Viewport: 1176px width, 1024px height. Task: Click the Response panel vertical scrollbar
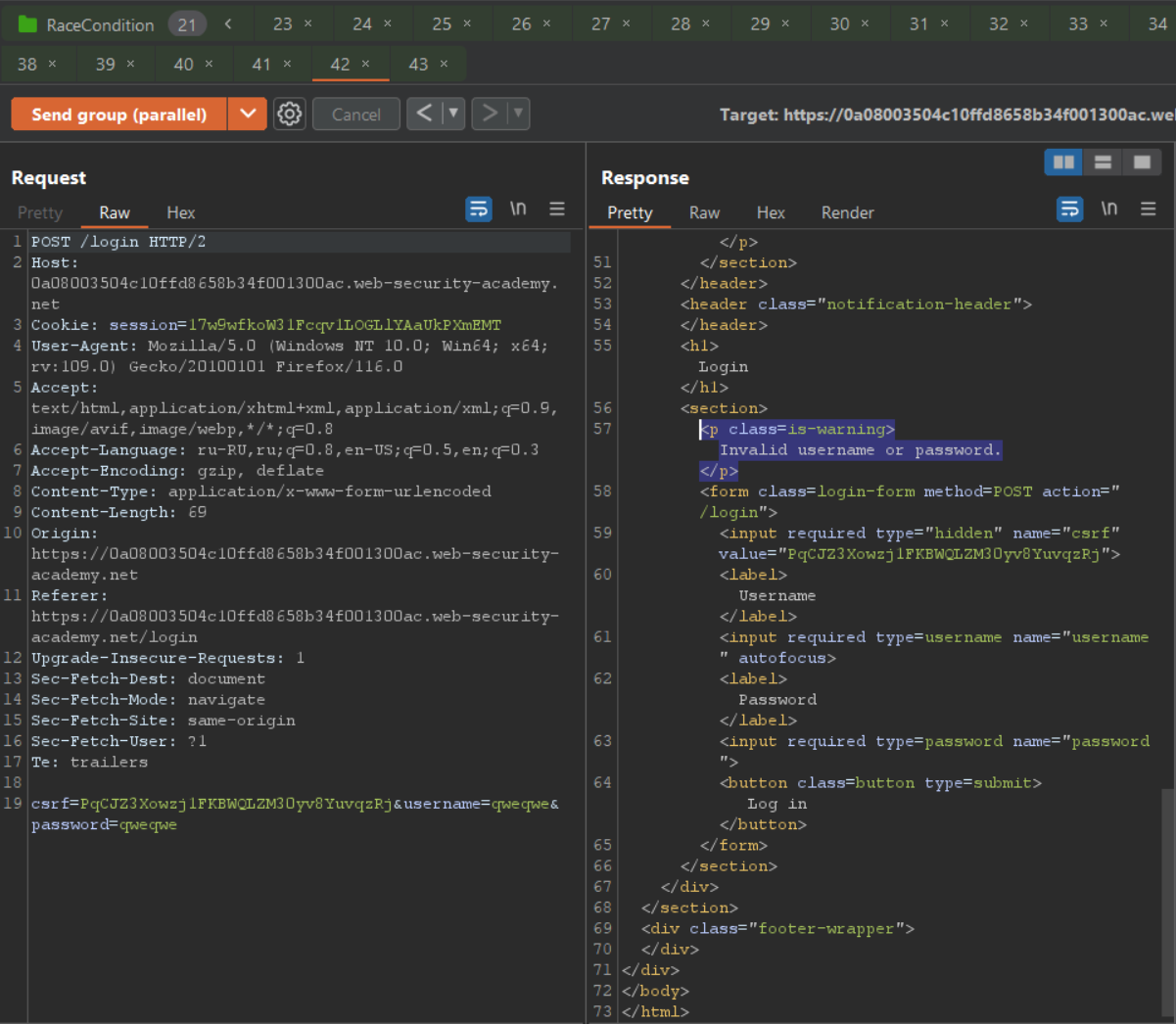pos(1167,901)
